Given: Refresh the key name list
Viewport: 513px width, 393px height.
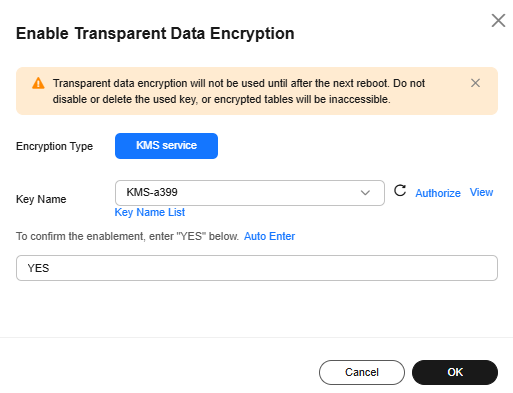Looking at the screenshot, I should (x=400, y=191).
